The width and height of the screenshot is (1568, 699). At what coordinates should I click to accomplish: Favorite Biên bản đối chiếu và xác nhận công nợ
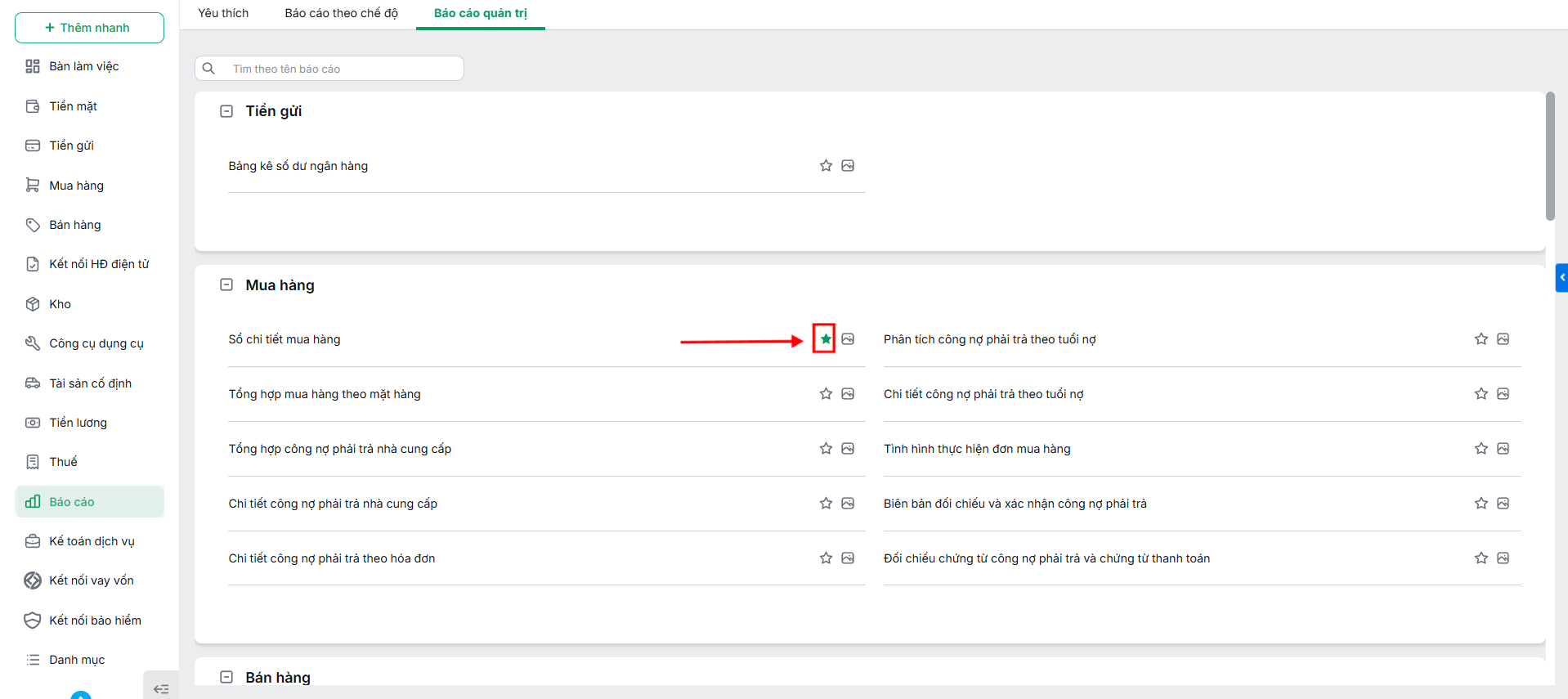click(x=1481, y=504)
